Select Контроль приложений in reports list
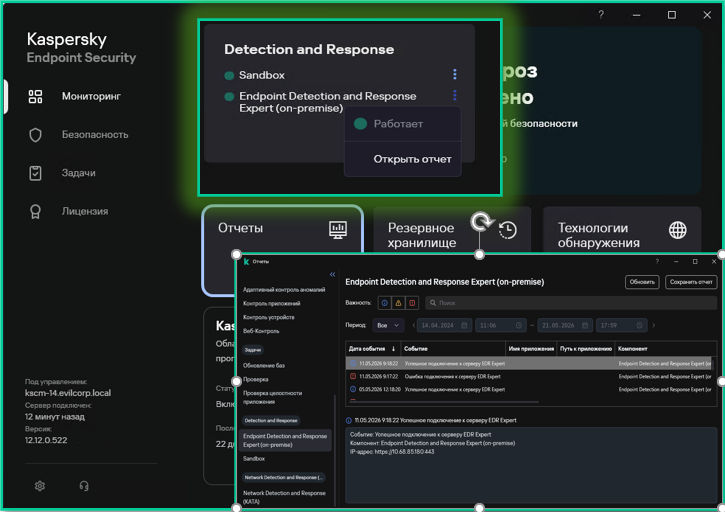 (271, 303)
